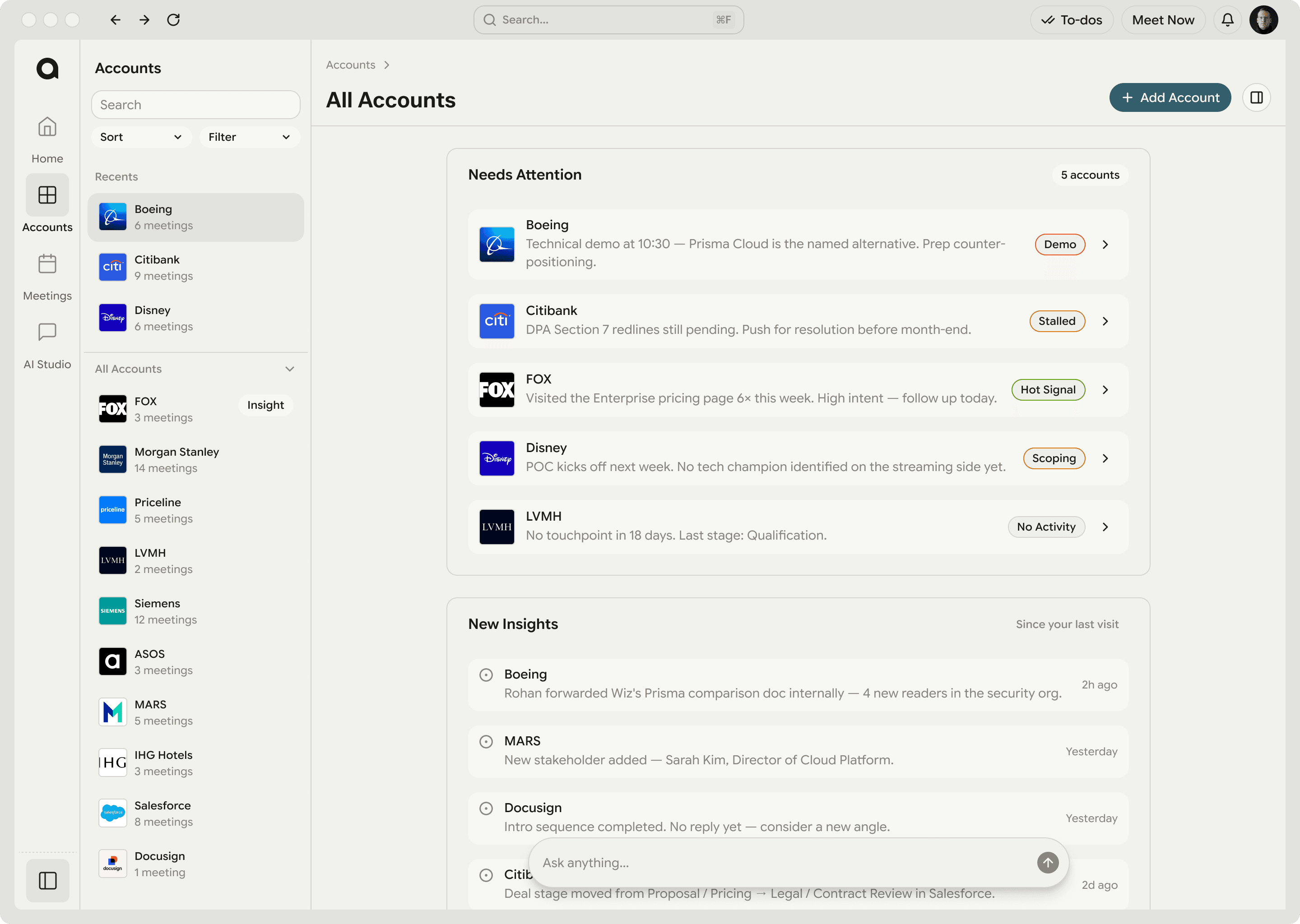The height and width of the screenshot is (924, 1300).
Task: Collapse the sidebar using the bottom-left toggle
Action: click(47, 880)
